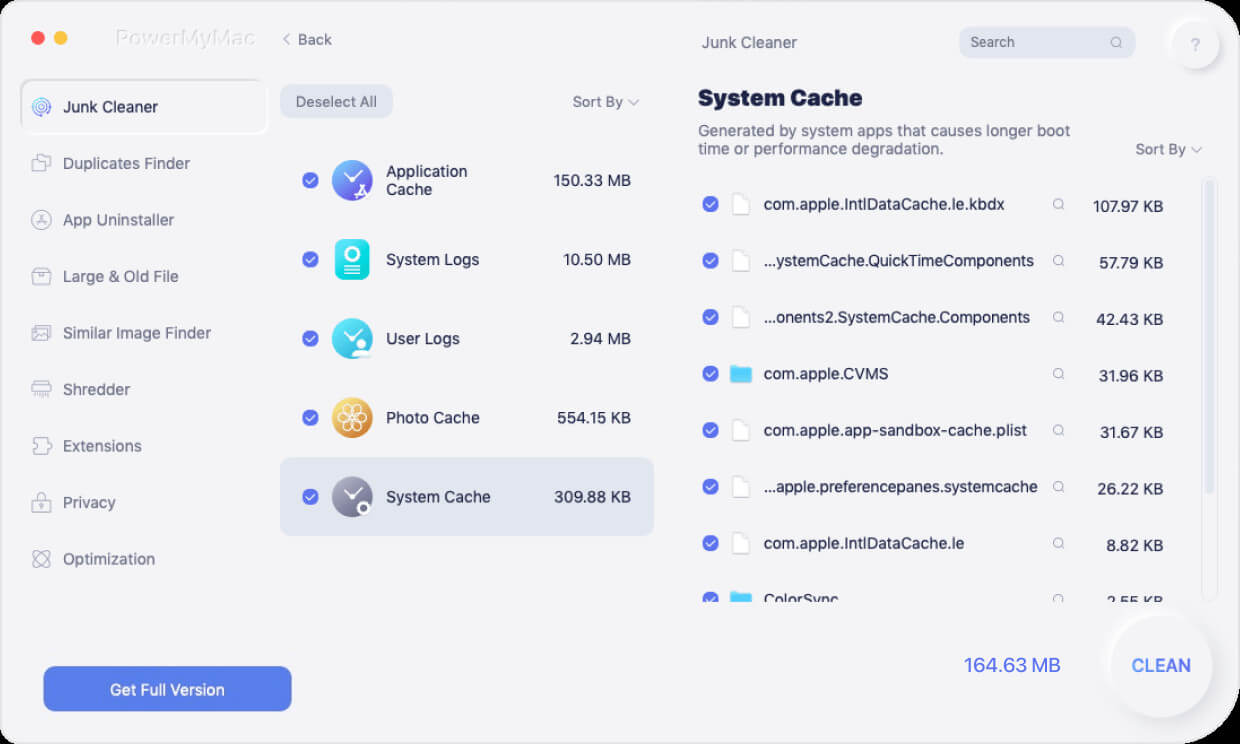Viewport: 1240px width, 744px height.
Task: Select the Application Cache label
Action: (x=426, y=180)
